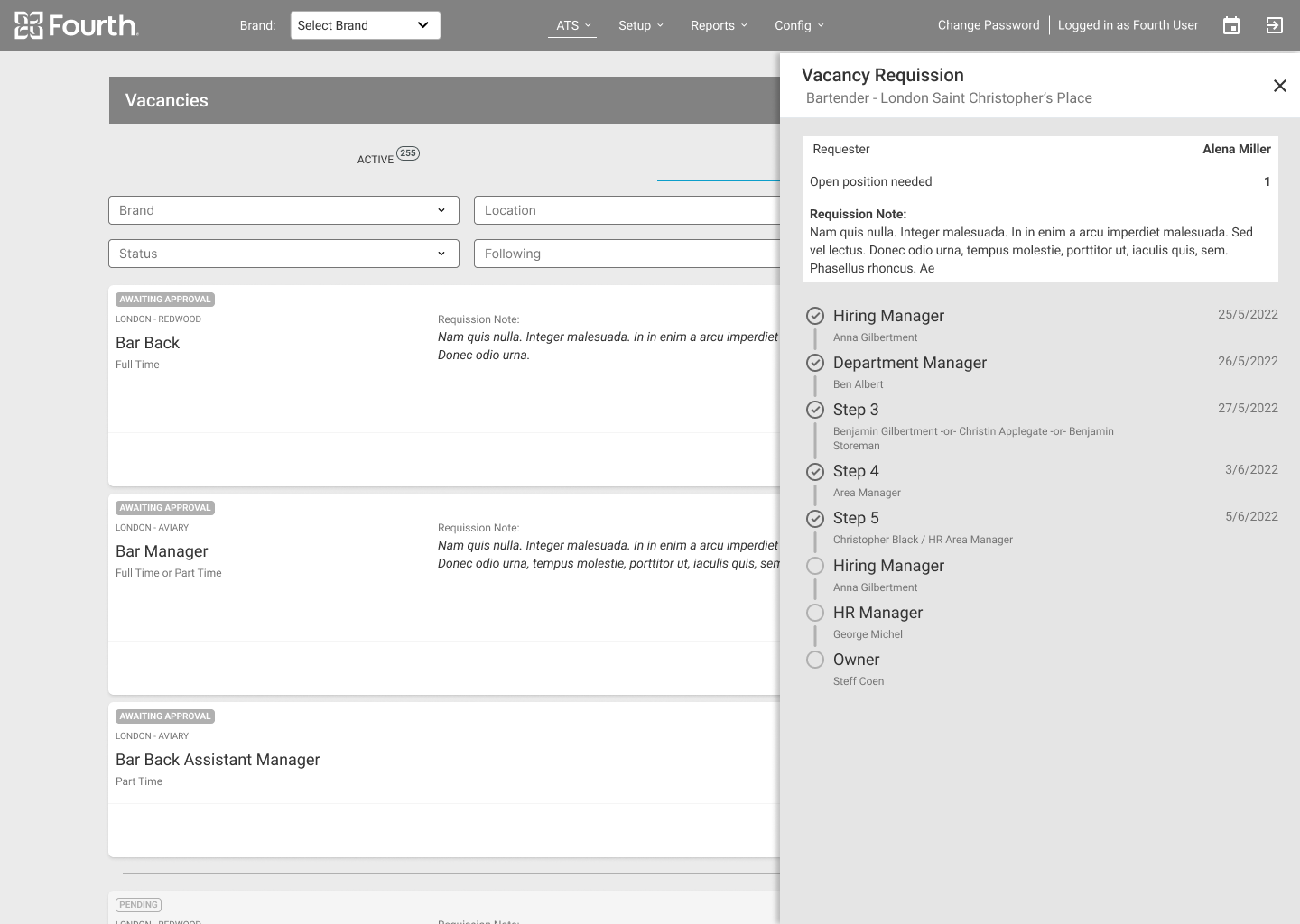Expand the Status filter dropdown

click(x=283, y=254)
